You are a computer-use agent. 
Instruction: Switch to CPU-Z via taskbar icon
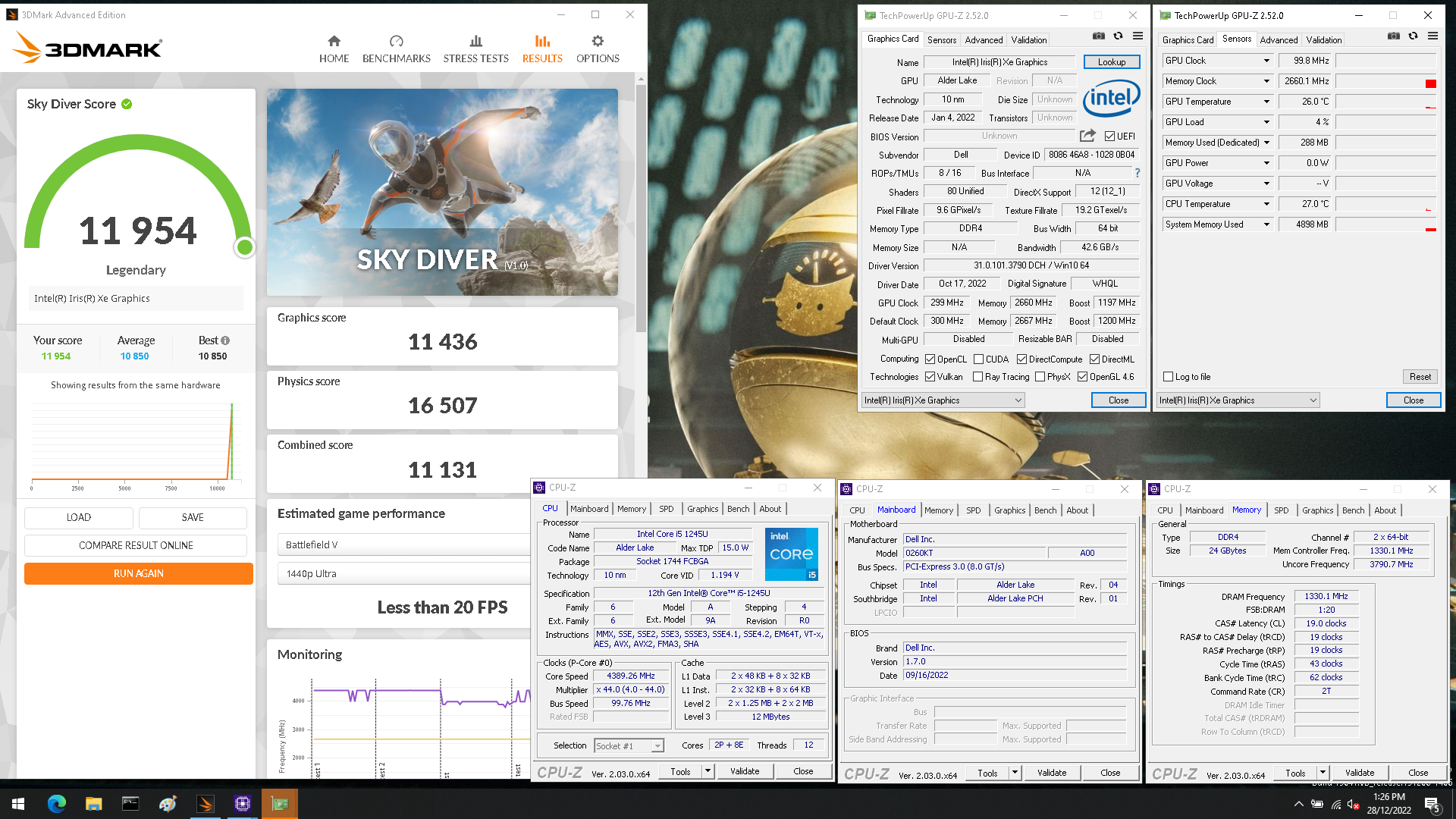coord(243,804)
